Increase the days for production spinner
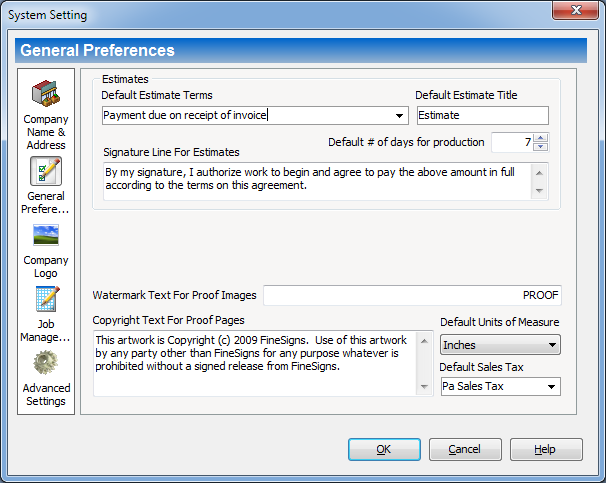 541,138
